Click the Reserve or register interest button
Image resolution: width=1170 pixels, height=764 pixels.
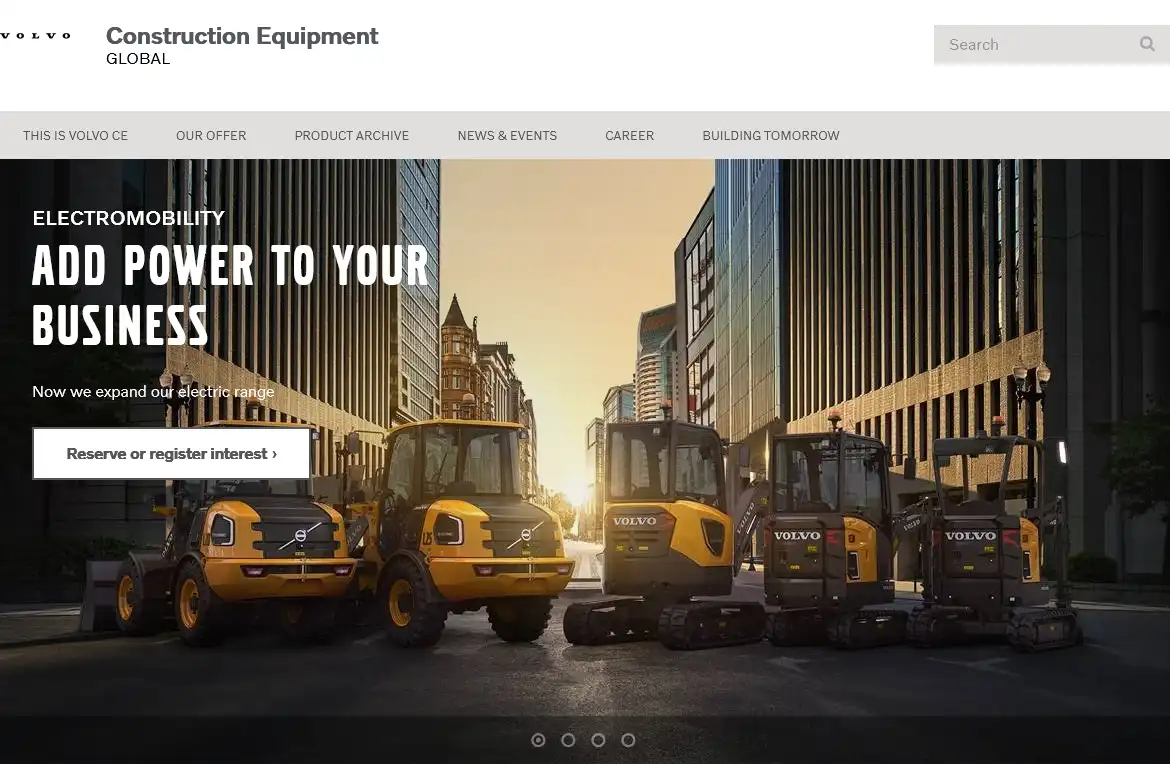tap(172, 454)
